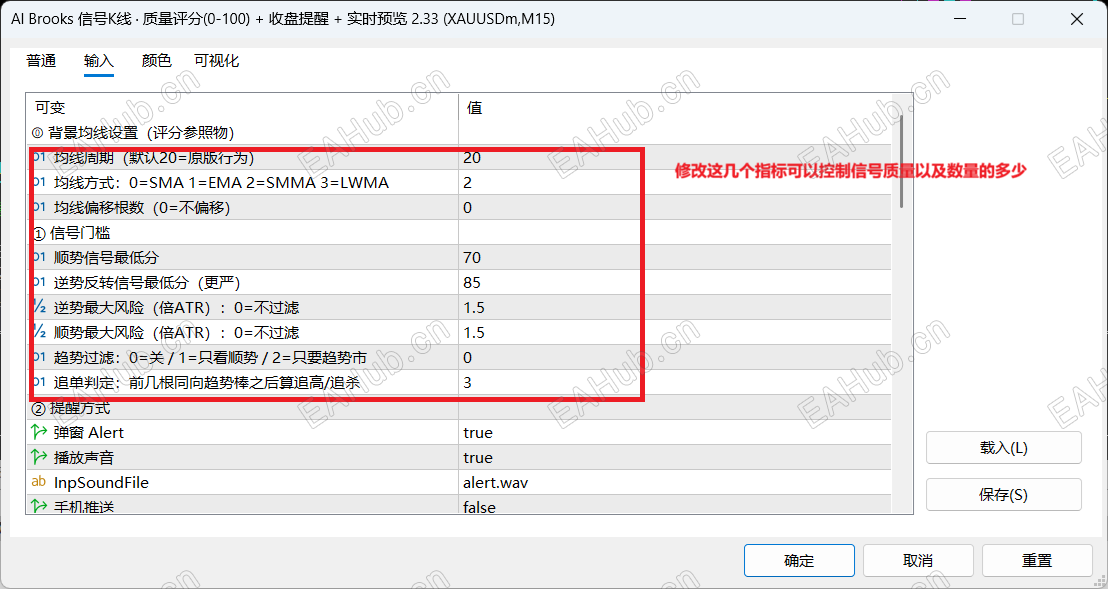
Task: Click the 取消 button
Action: click(x=918, y=561)
